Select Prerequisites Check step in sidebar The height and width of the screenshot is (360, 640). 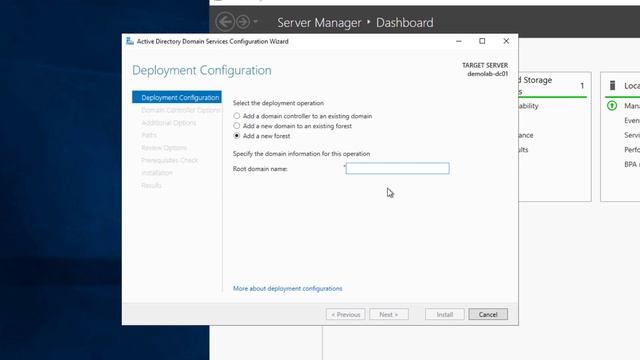pos(169,160)
